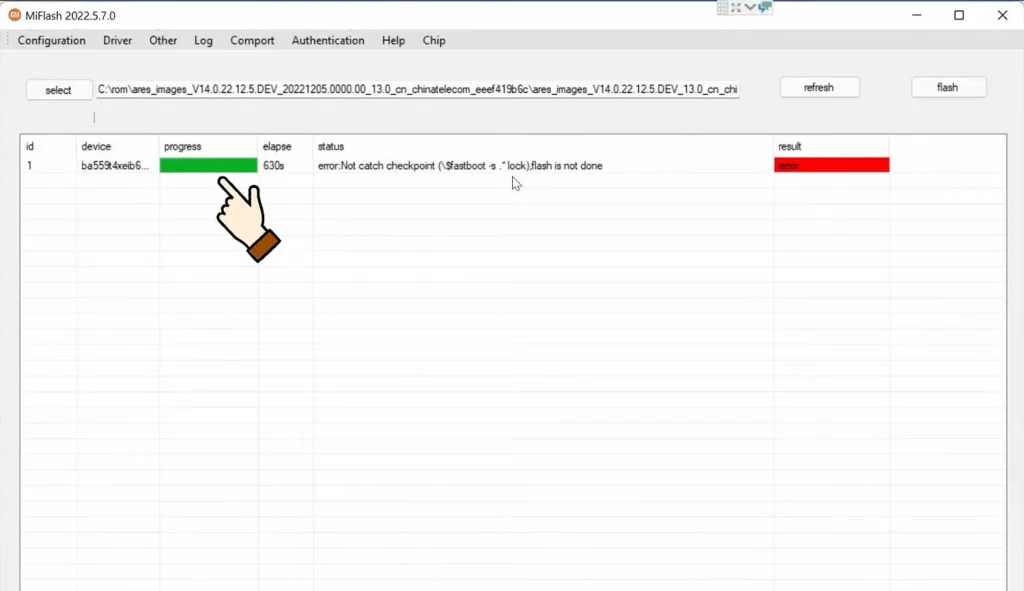The height and width of the screenshot is (591, 1024).
Task: Open the Log menu
Action: pyautogui.click(x=204, y=41)
